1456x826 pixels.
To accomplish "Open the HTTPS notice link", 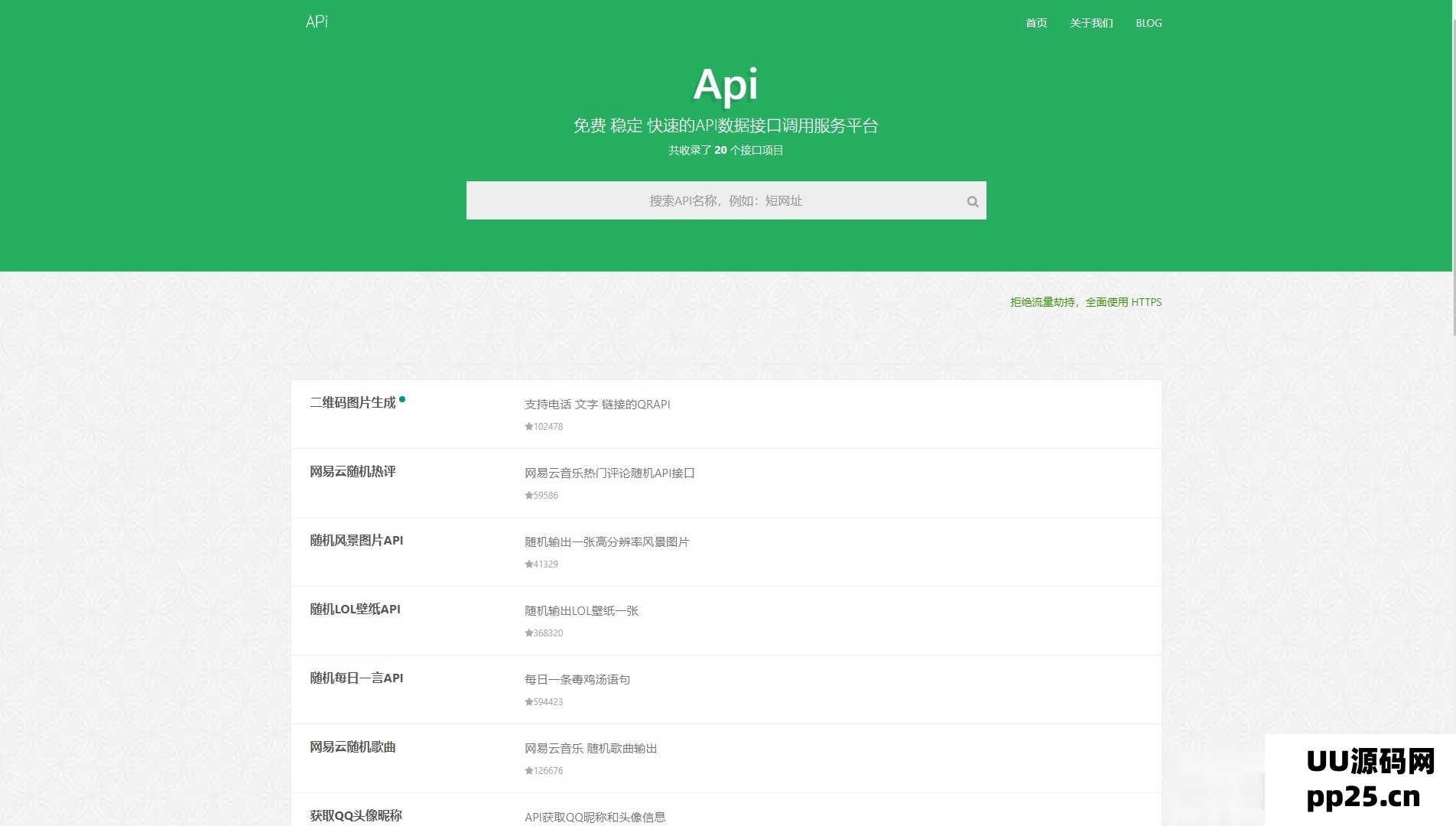I will point(1085,302).
